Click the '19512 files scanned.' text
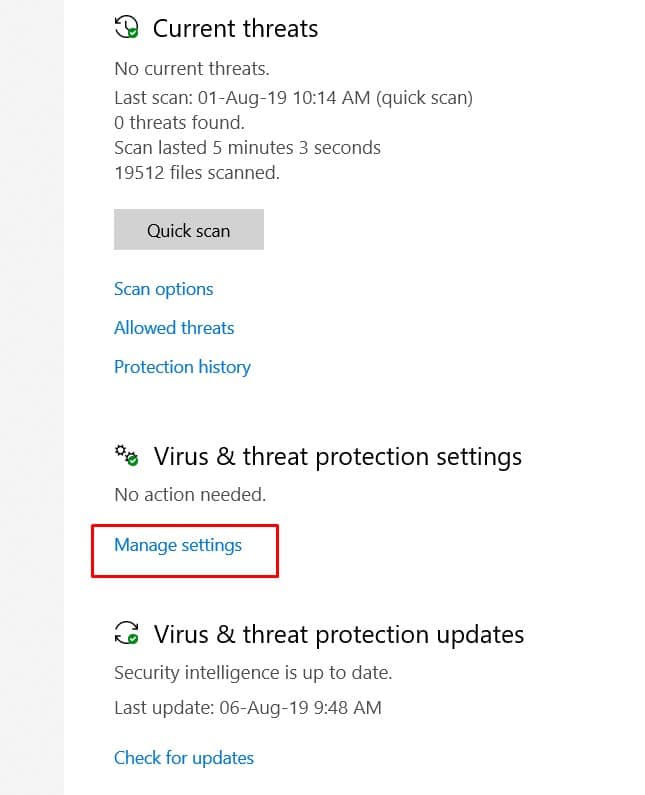Image resolution: width=645 pixels, height=795 pixels. [197, 173]
